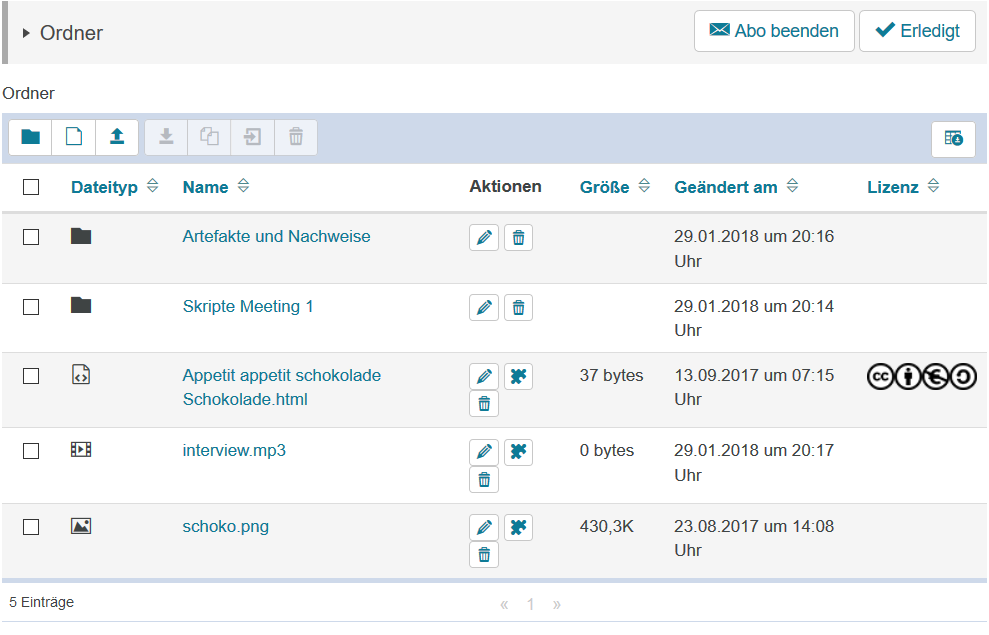Click the create new folder toolbar icon
This screenshot has height=635, width=989.
(x=31, y=137)
